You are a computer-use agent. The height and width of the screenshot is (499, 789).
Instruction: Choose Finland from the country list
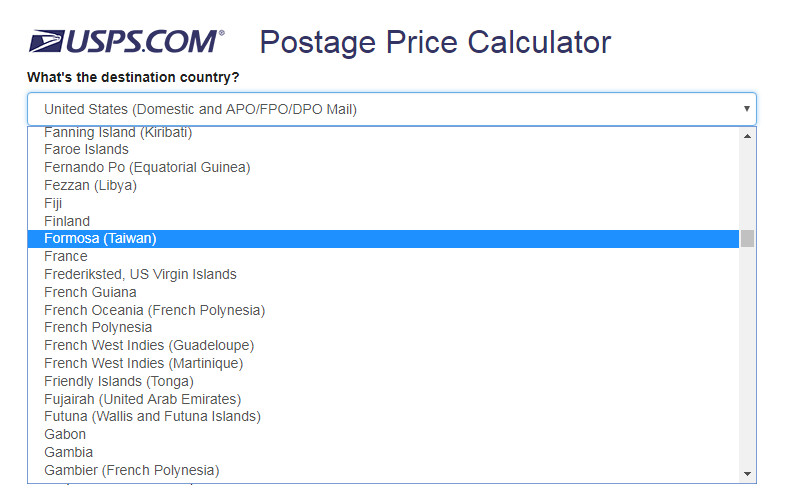(67, 221)
